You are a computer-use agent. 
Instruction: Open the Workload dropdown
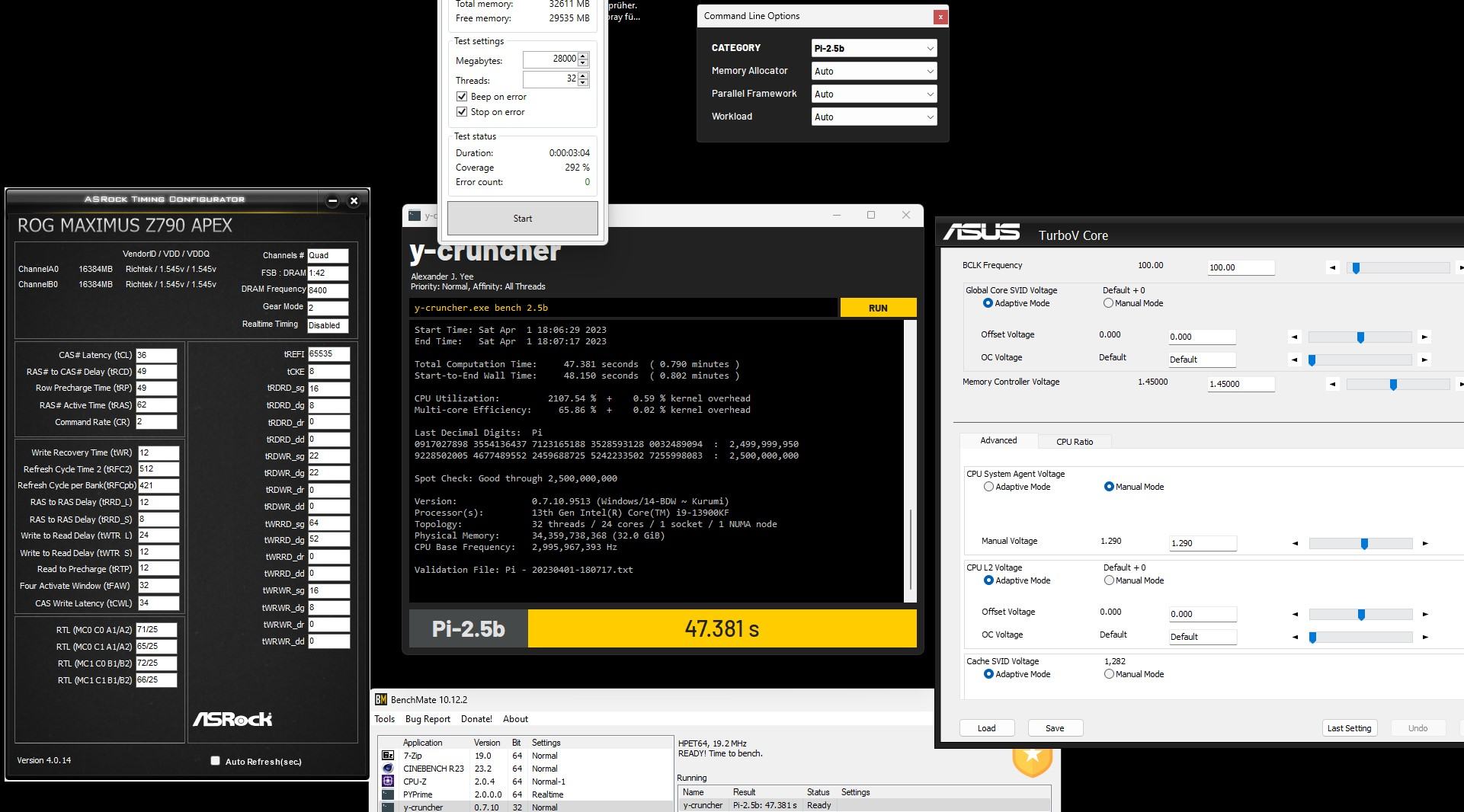tap(874, 117)
